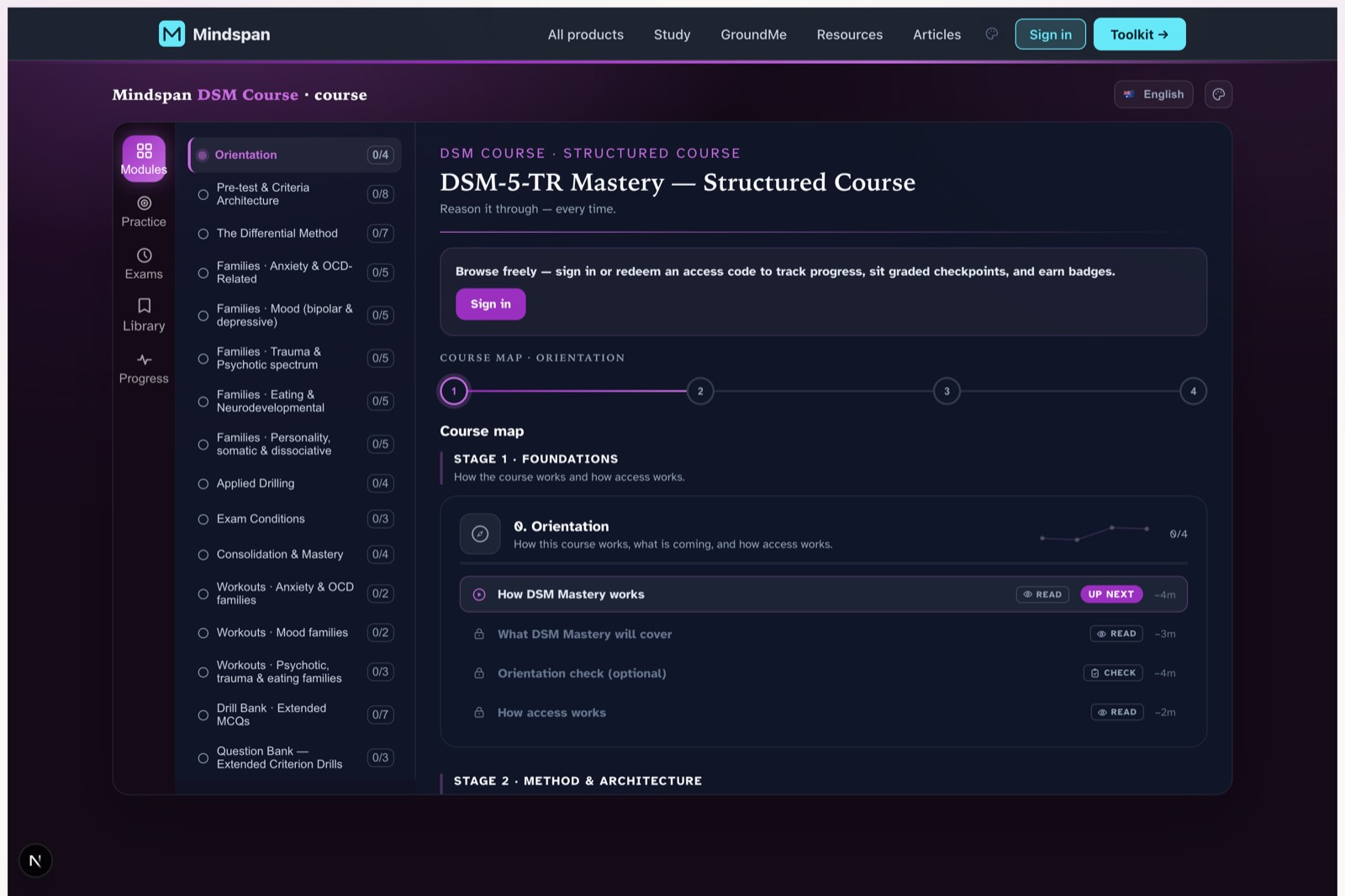Select Families · Eating & Neurodevelopmental module

(x=295, y=401)
